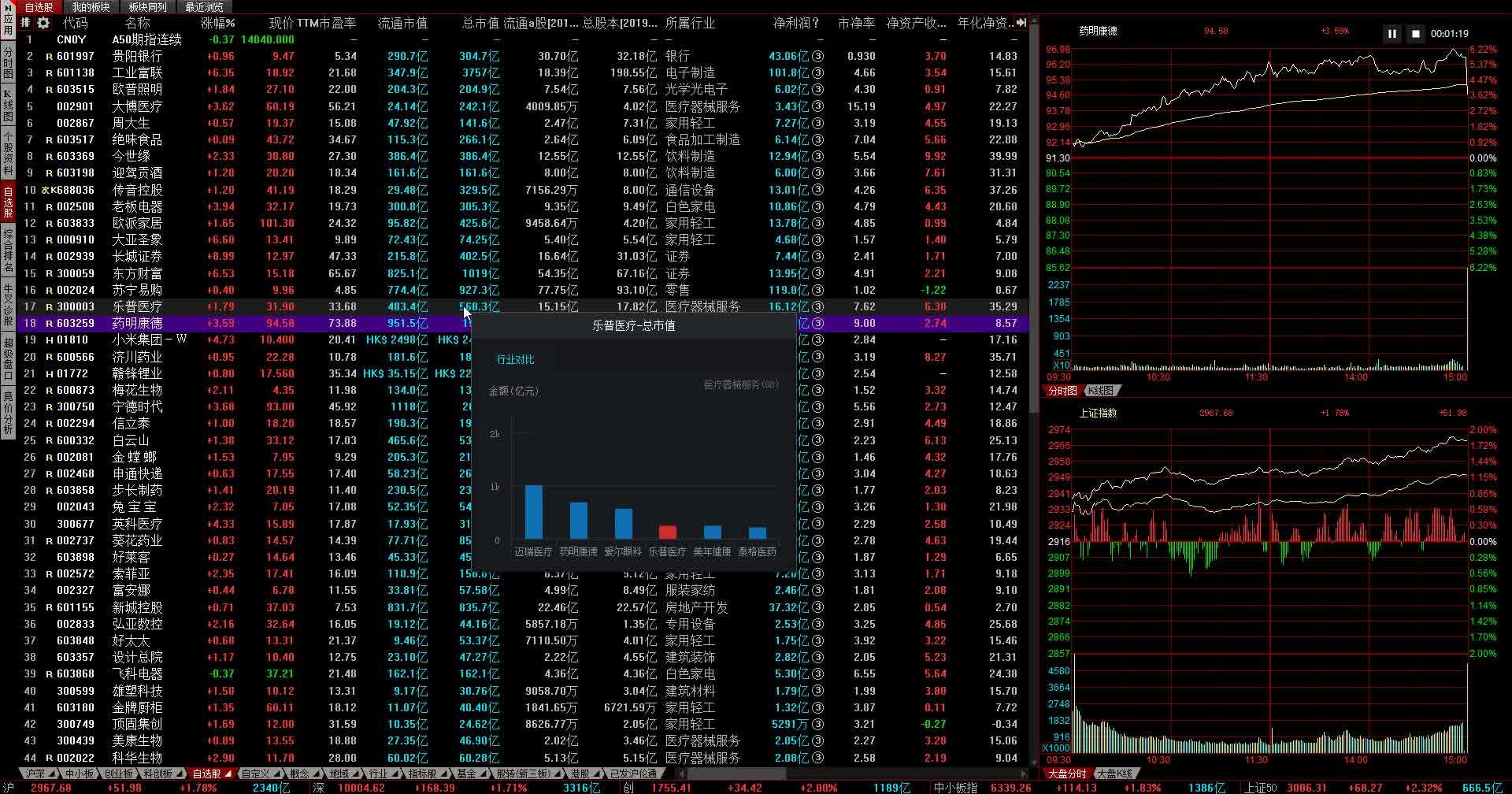Expand the 概念 bottom tab arrow
Screen dimensions: 1512x794
tap(315, 774)
